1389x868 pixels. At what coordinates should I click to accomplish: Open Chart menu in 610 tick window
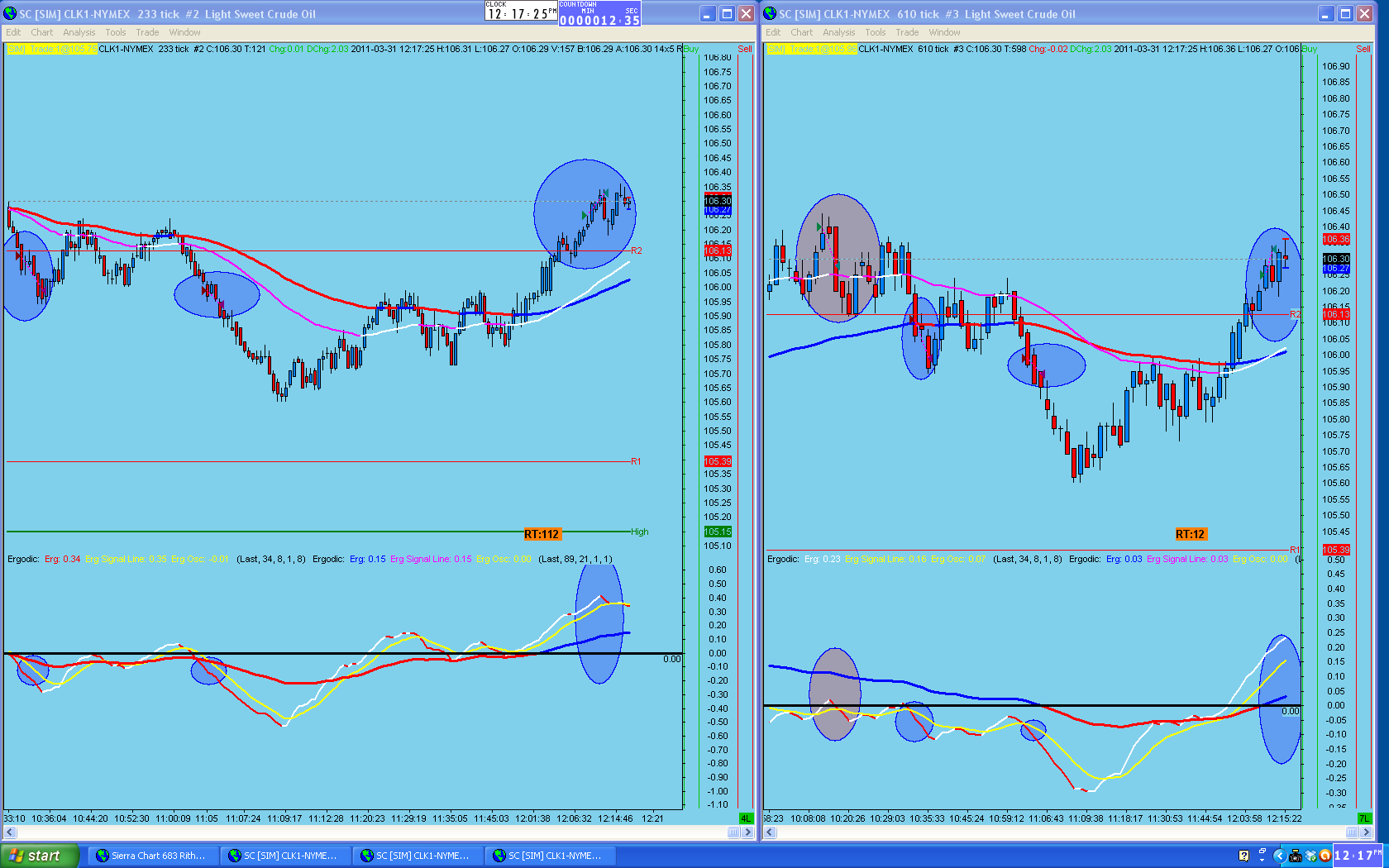[801, 32]
